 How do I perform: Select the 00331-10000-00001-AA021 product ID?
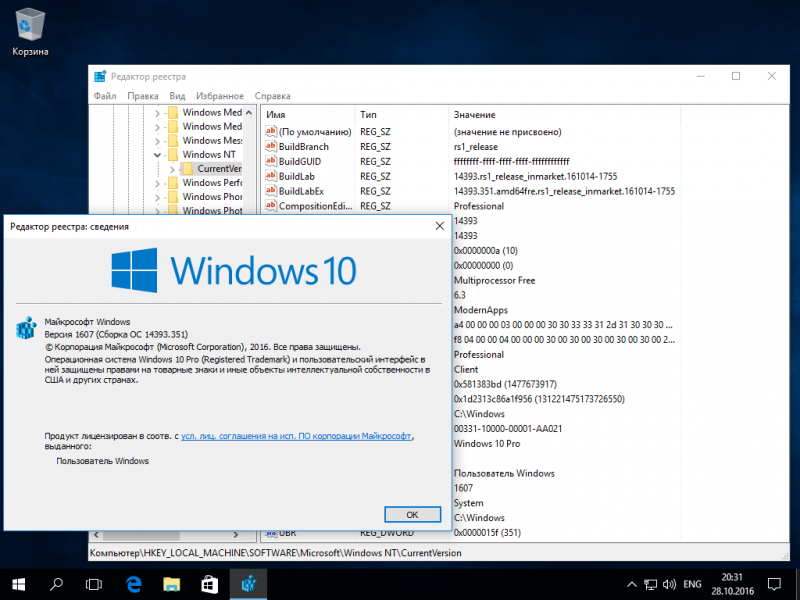point(508,429)
